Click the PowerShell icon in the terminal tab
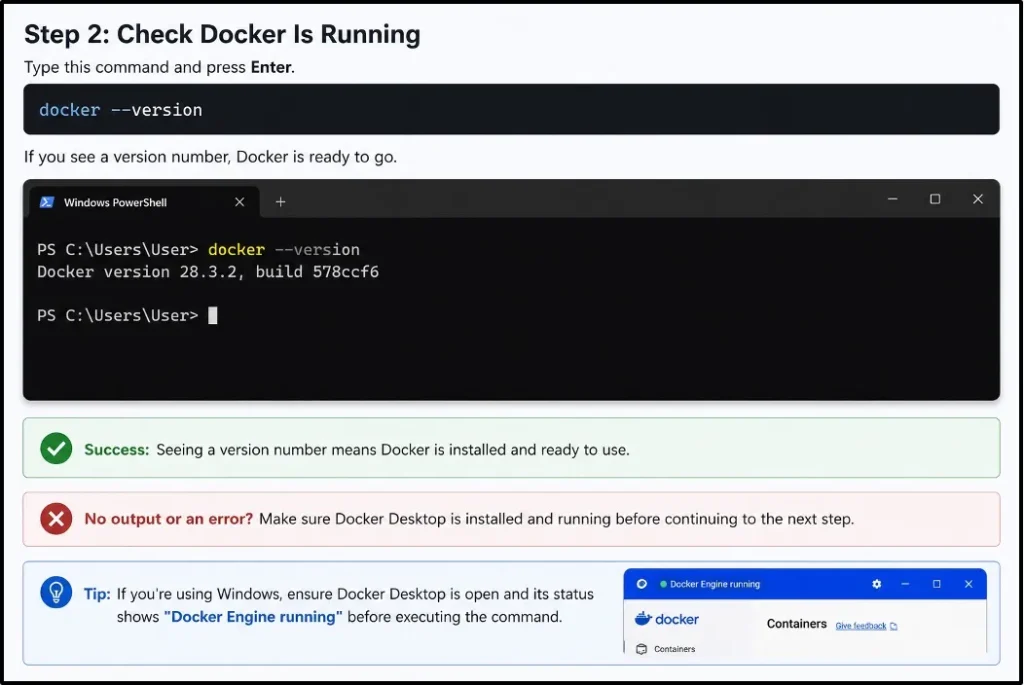The height and width of the screenshot is (685, 1024). pyautogui.click(x=46, y=202)
